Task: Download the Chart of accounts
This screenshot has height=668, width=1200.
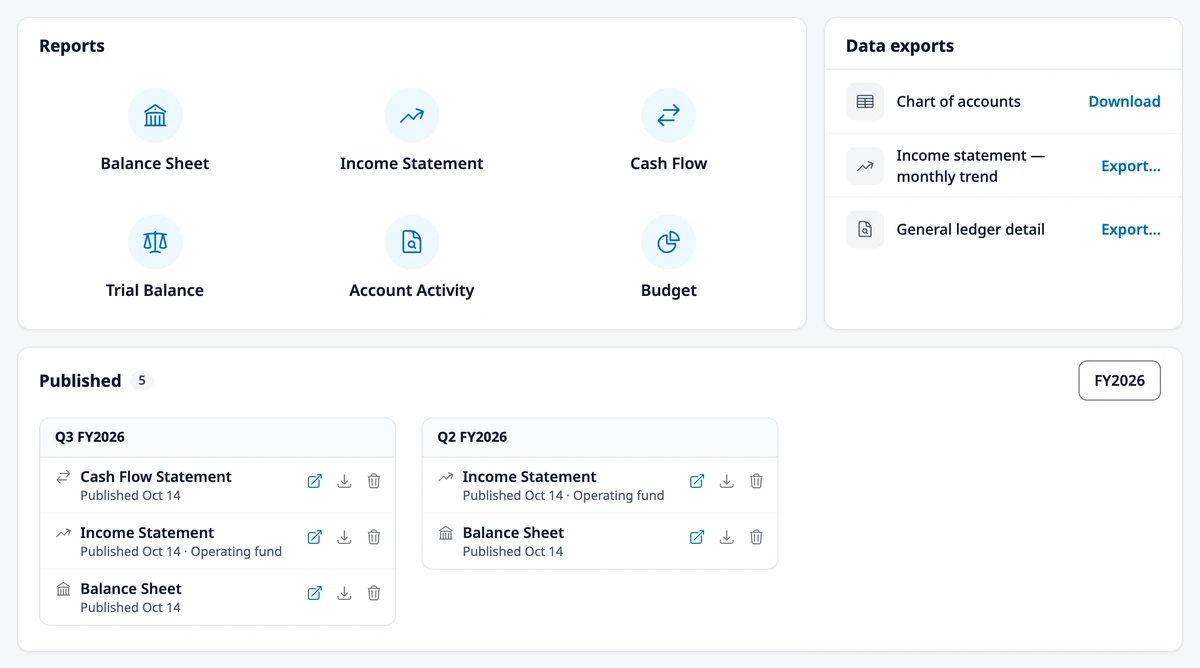Action: click(x=1124, y=102)
